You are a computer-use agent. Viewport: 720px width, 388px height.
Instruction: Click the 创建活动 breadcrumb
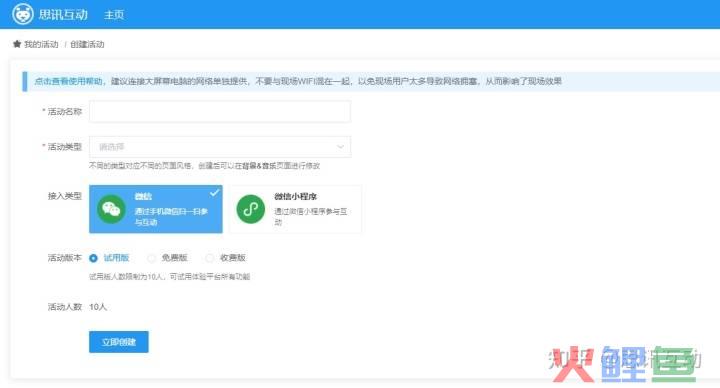pos(87,44)
